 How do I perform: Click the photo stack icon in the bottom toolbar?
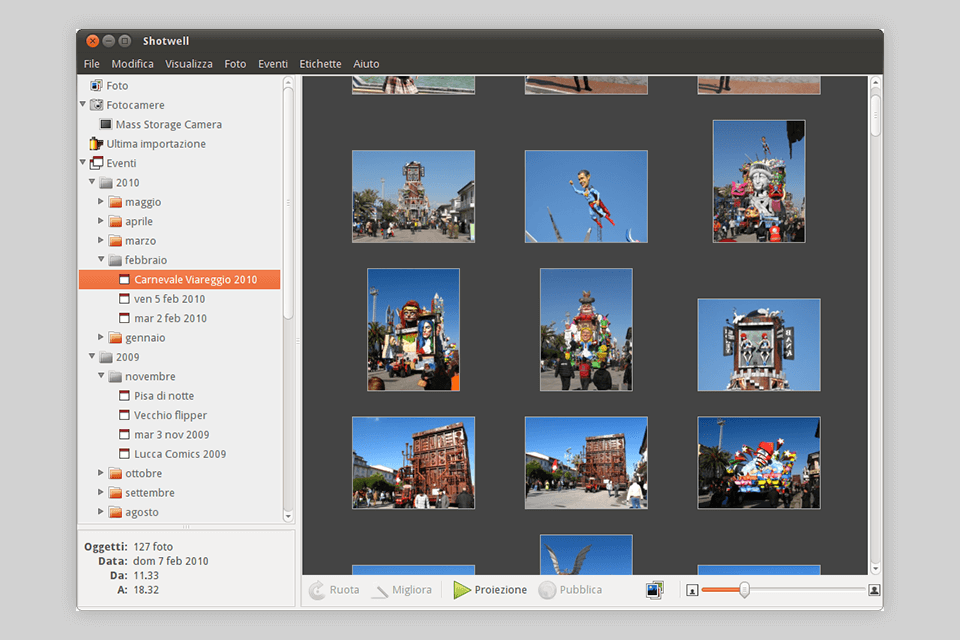point(655,590)
